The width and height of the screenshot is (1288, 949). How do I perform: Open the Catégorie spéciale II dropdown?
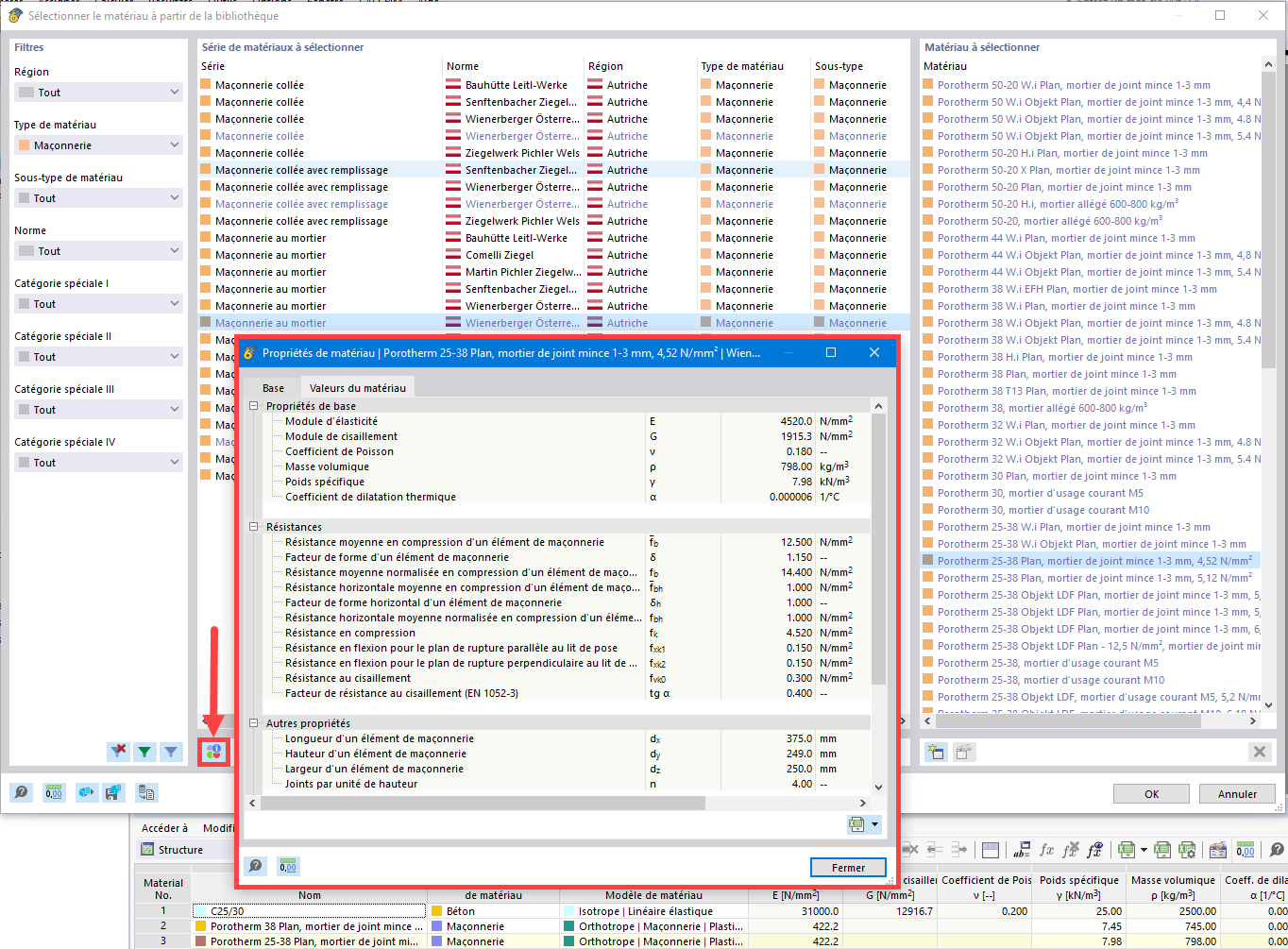click(x=98, y=357)
